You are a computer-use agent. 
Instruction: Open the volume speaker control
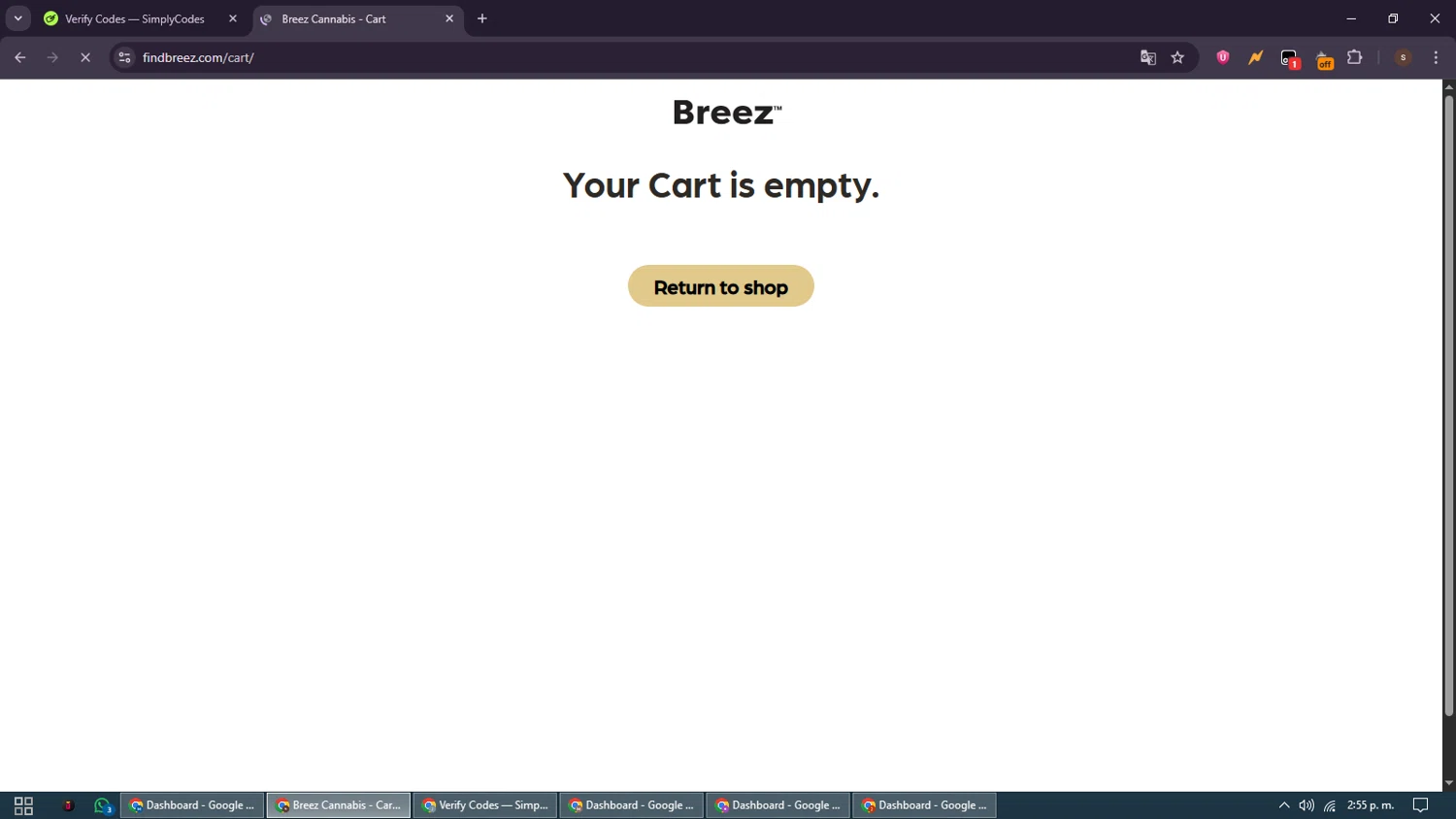pyautogui.click(x=1307, y=805)
